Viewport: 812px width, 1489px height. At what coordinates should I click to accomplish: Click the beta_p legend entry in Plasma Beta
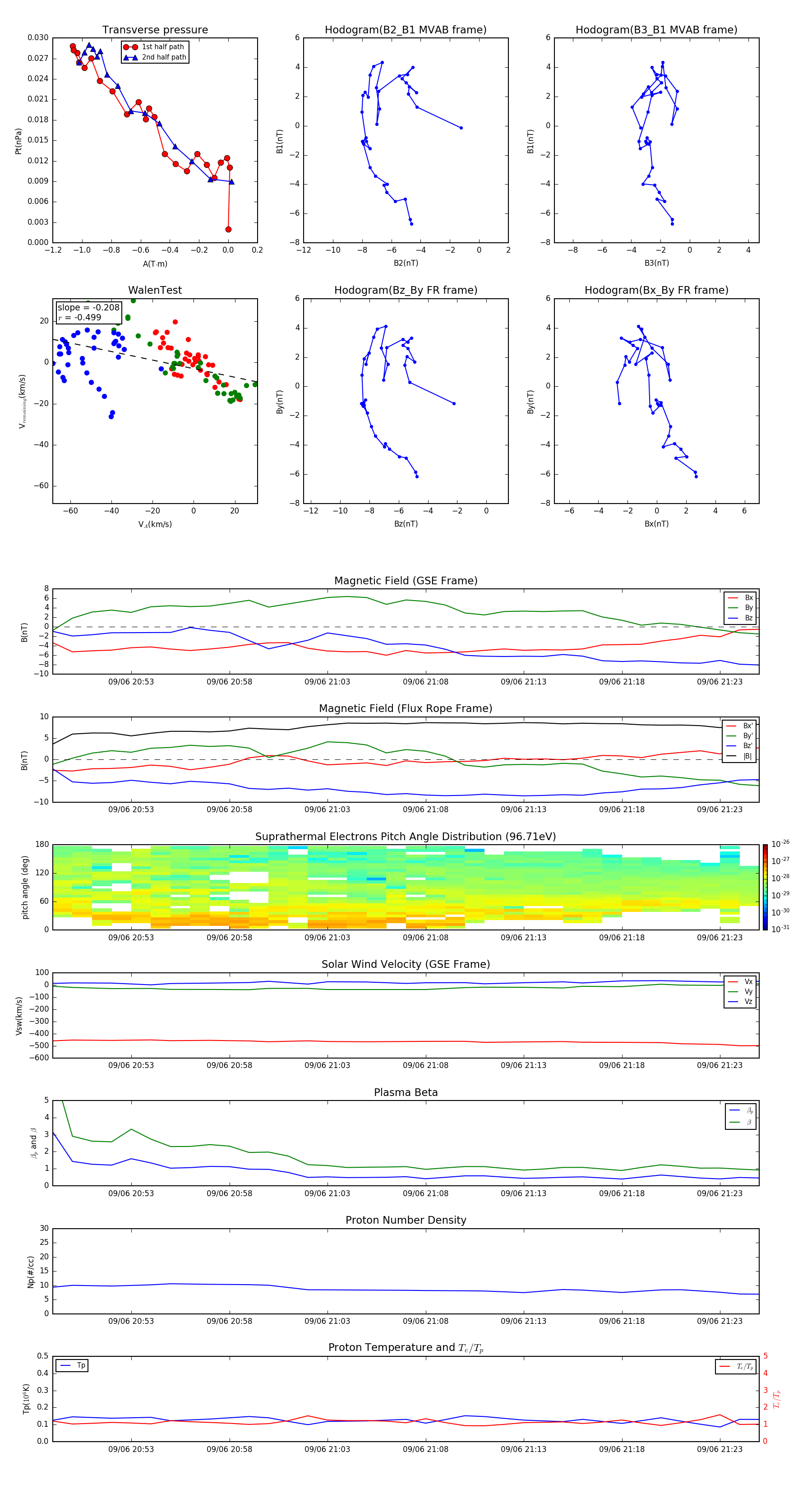(741, 1110)
